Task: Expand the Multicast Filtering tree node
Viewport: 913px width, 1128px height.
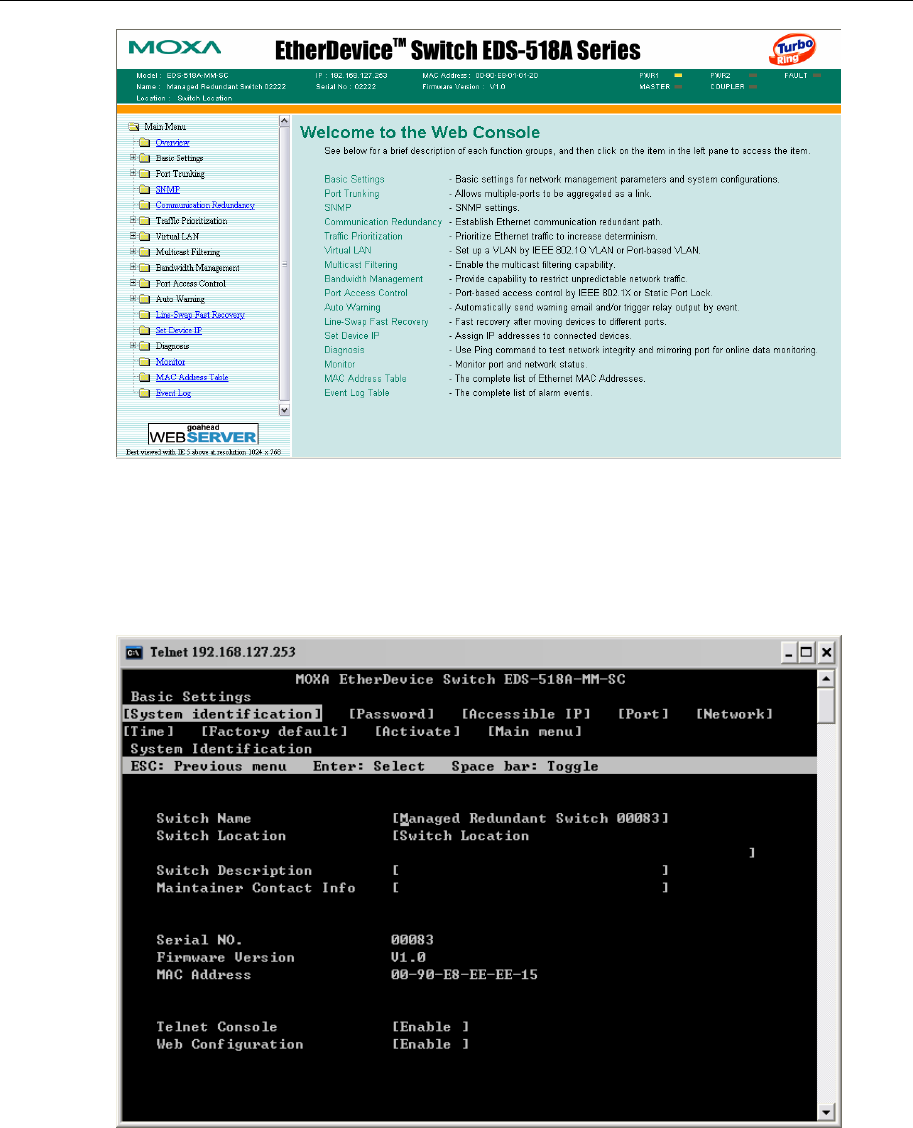Action: coord(133,251)
